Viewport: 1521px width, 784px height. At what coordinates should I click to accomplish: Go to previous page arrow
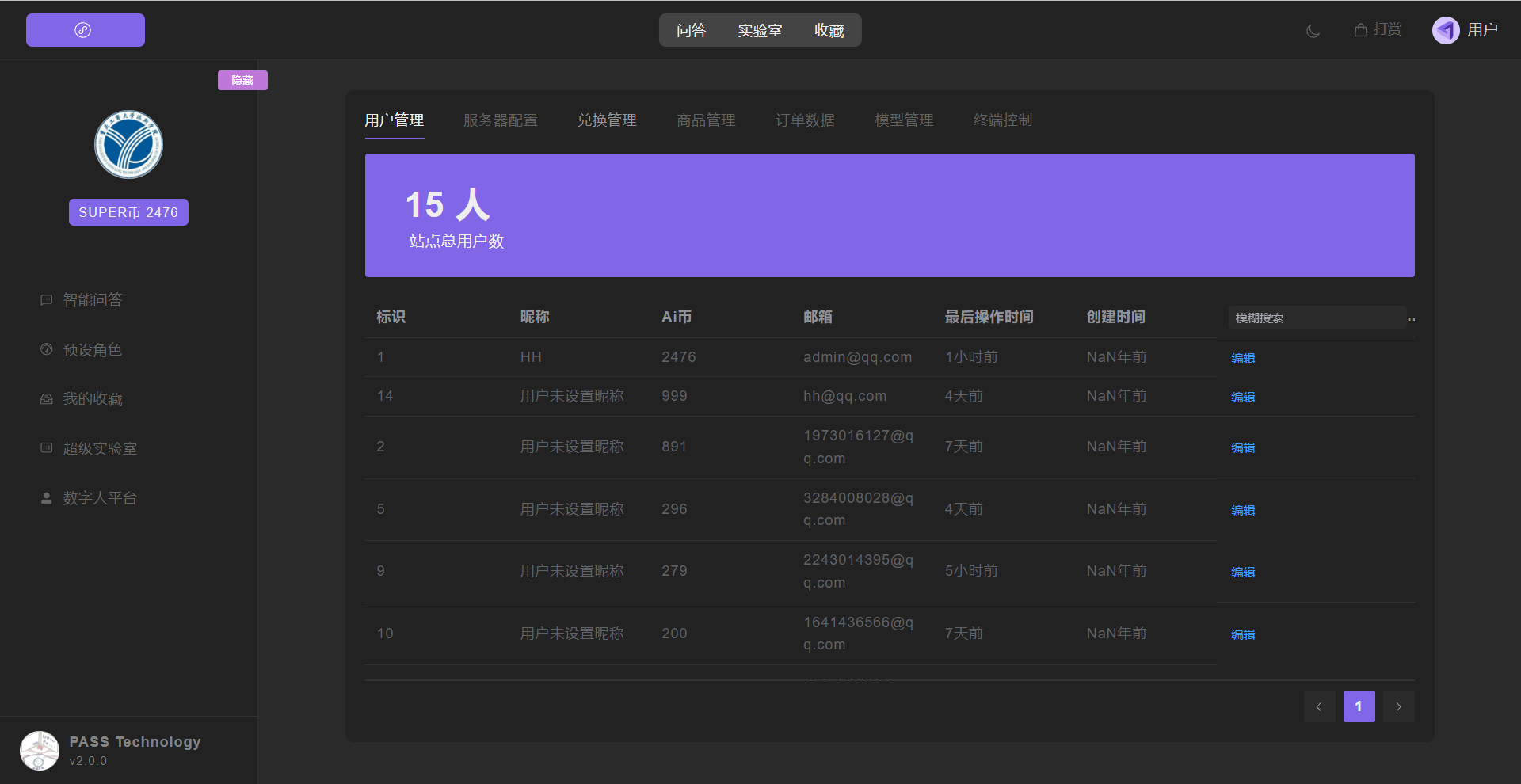[x=1319, y=706]
